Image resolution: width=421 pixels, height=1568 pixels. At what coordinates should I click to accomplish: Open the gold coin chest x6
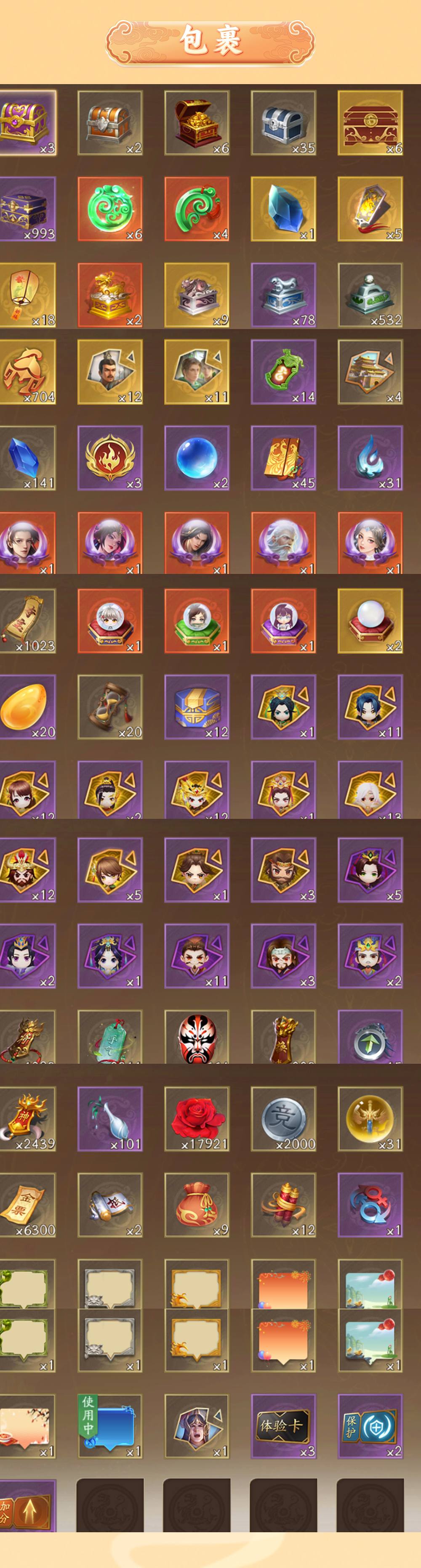click(197, 123)
